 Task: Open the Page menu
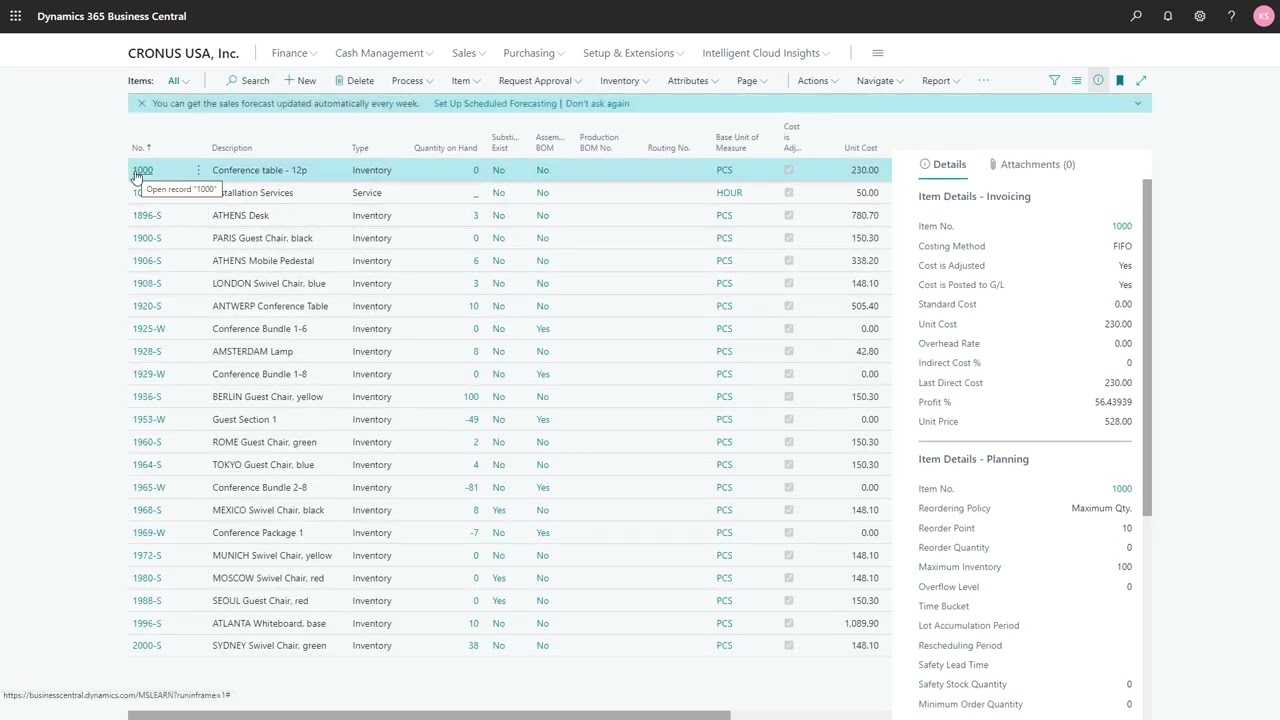click(752, 81)
